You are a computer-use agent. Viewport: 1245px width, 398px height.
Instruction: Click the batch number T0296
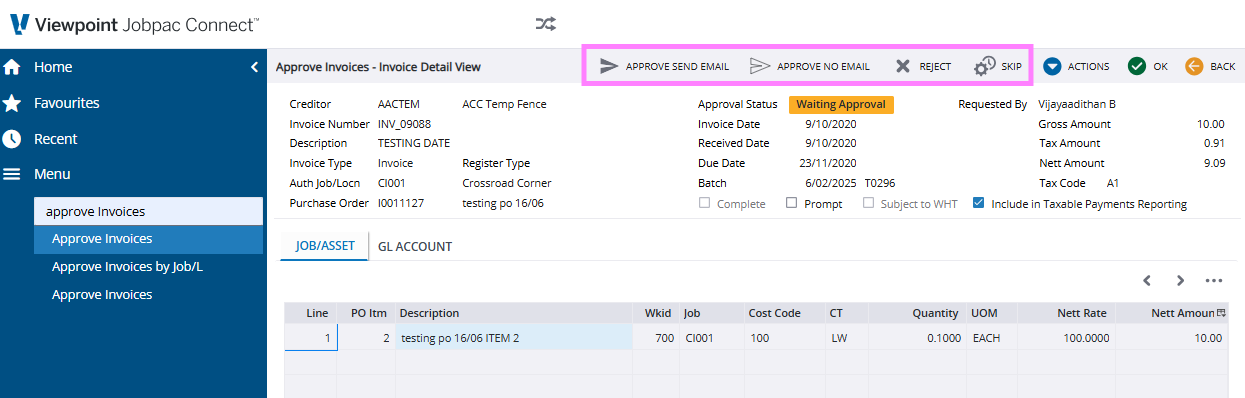click(880, 183)
